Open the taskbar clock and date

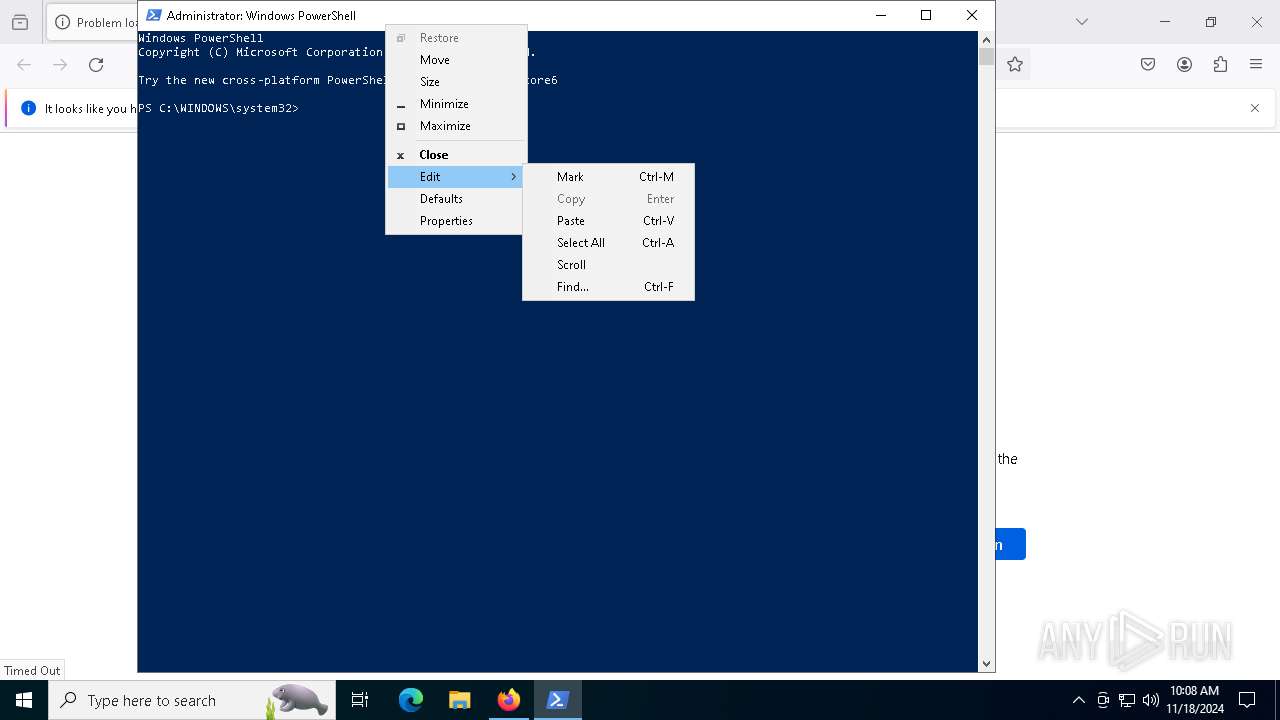pyautogui.click(x=1195, y=700)
